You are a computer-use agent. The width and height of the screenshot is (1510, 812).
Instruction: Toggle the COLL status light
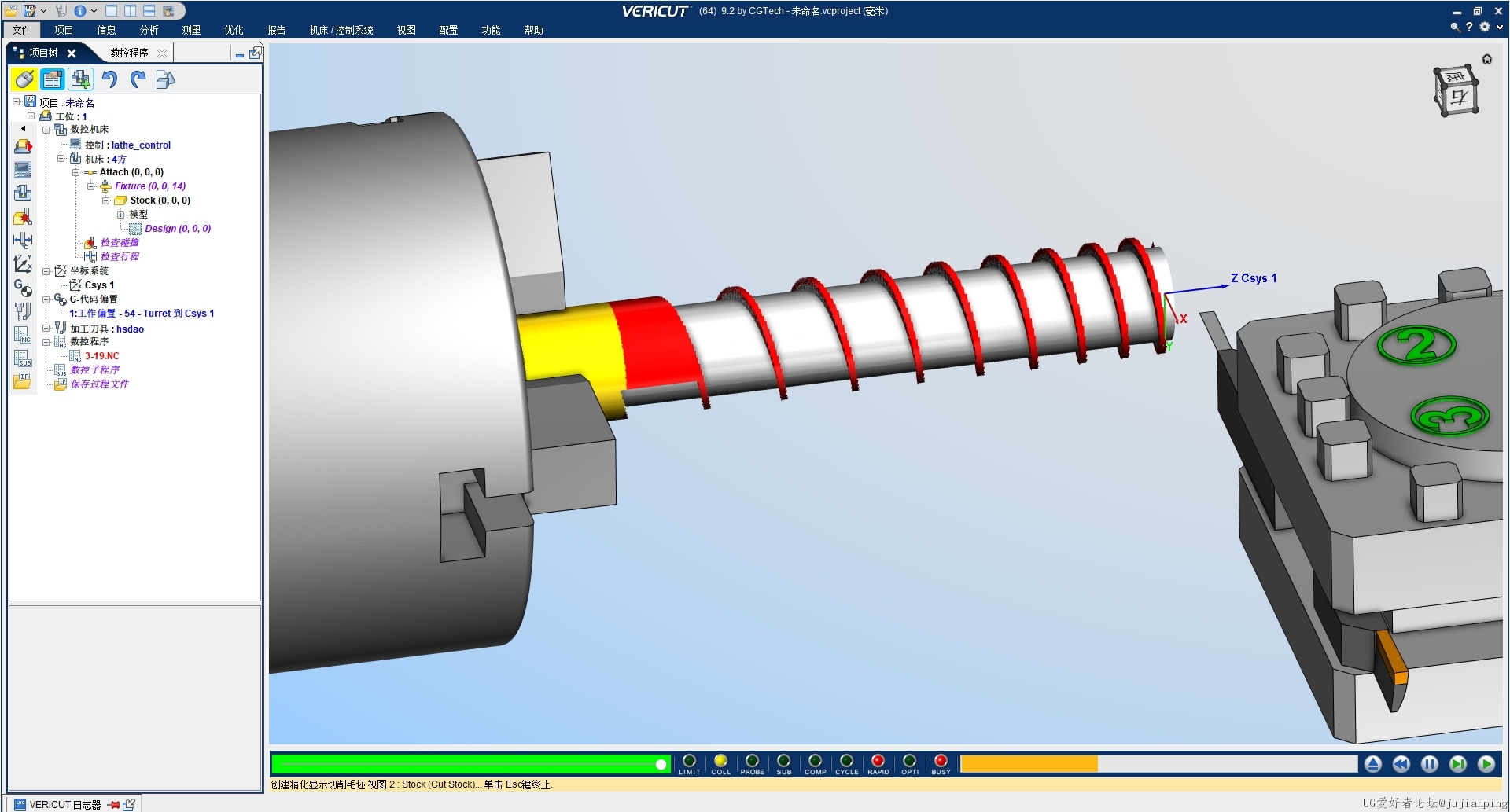click(x=720, y=761)
